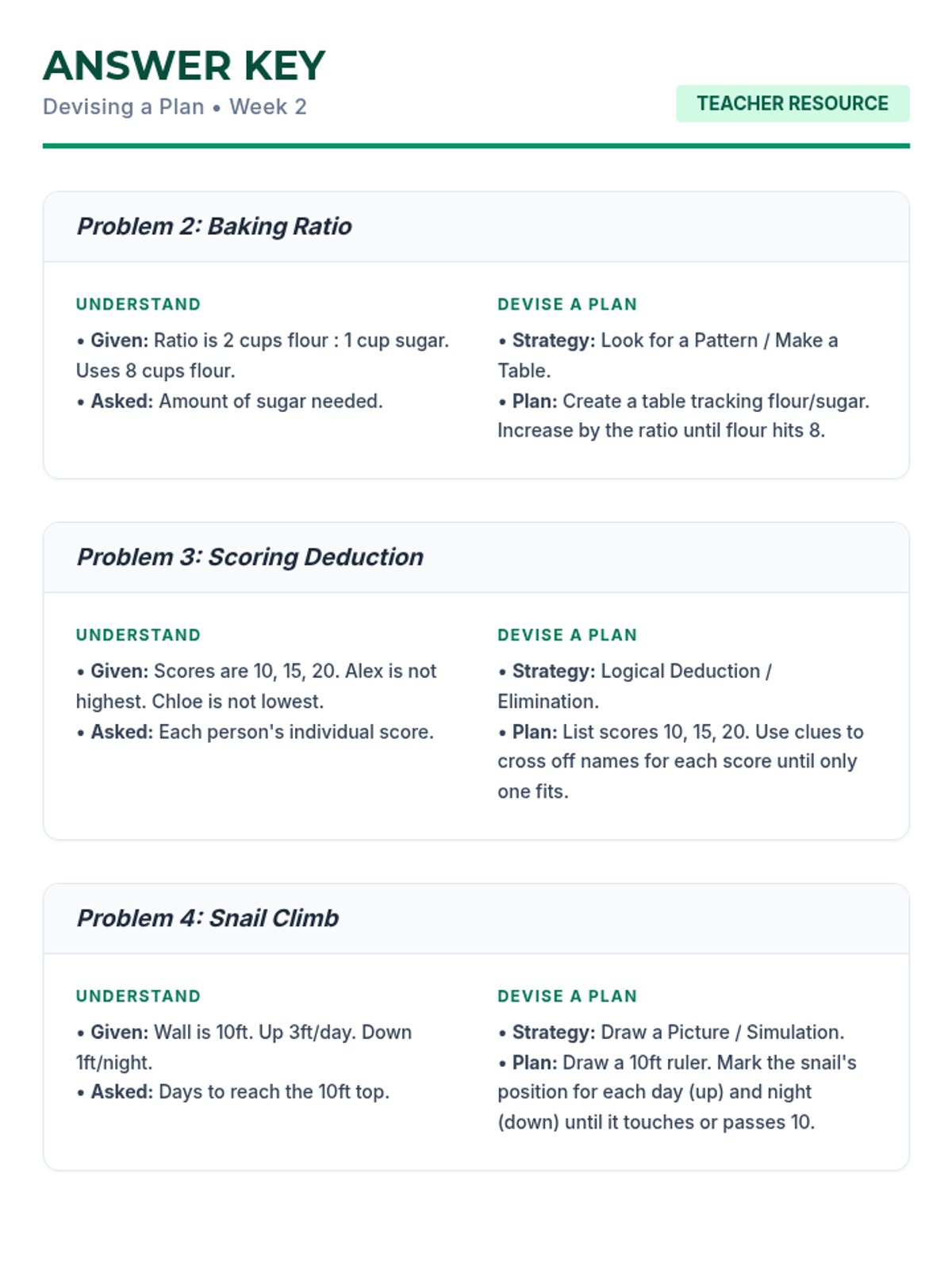
Task: Click UNDERSTAND label in Snail Climb card
Action: [x=138, y=996]
